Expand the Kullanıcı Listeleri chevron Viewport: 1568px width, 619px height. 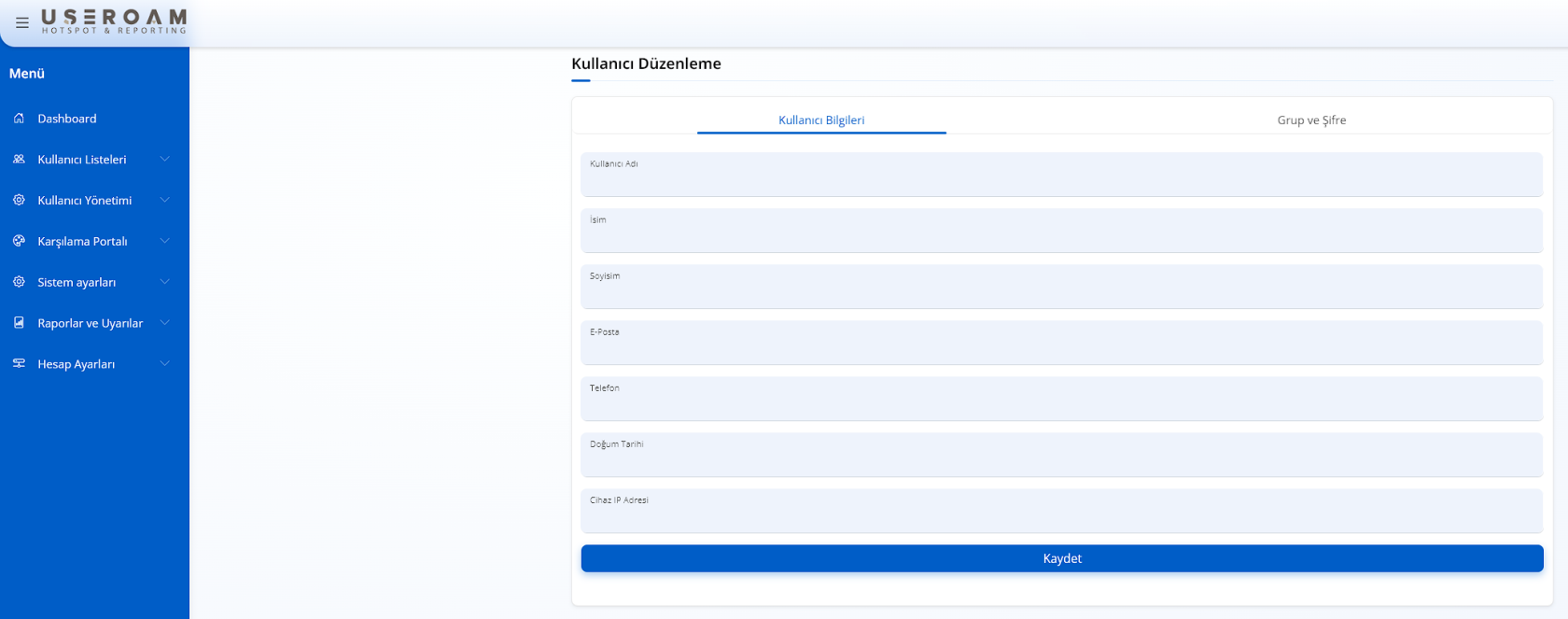click(x=165, y=160)
